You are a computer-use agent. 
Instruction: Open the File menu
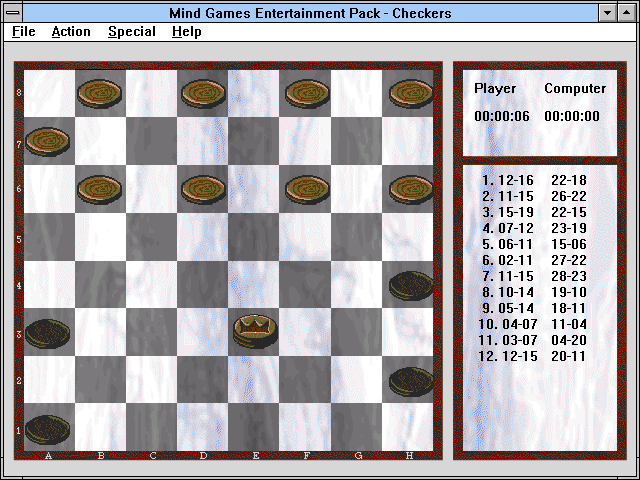pos(24,31)
